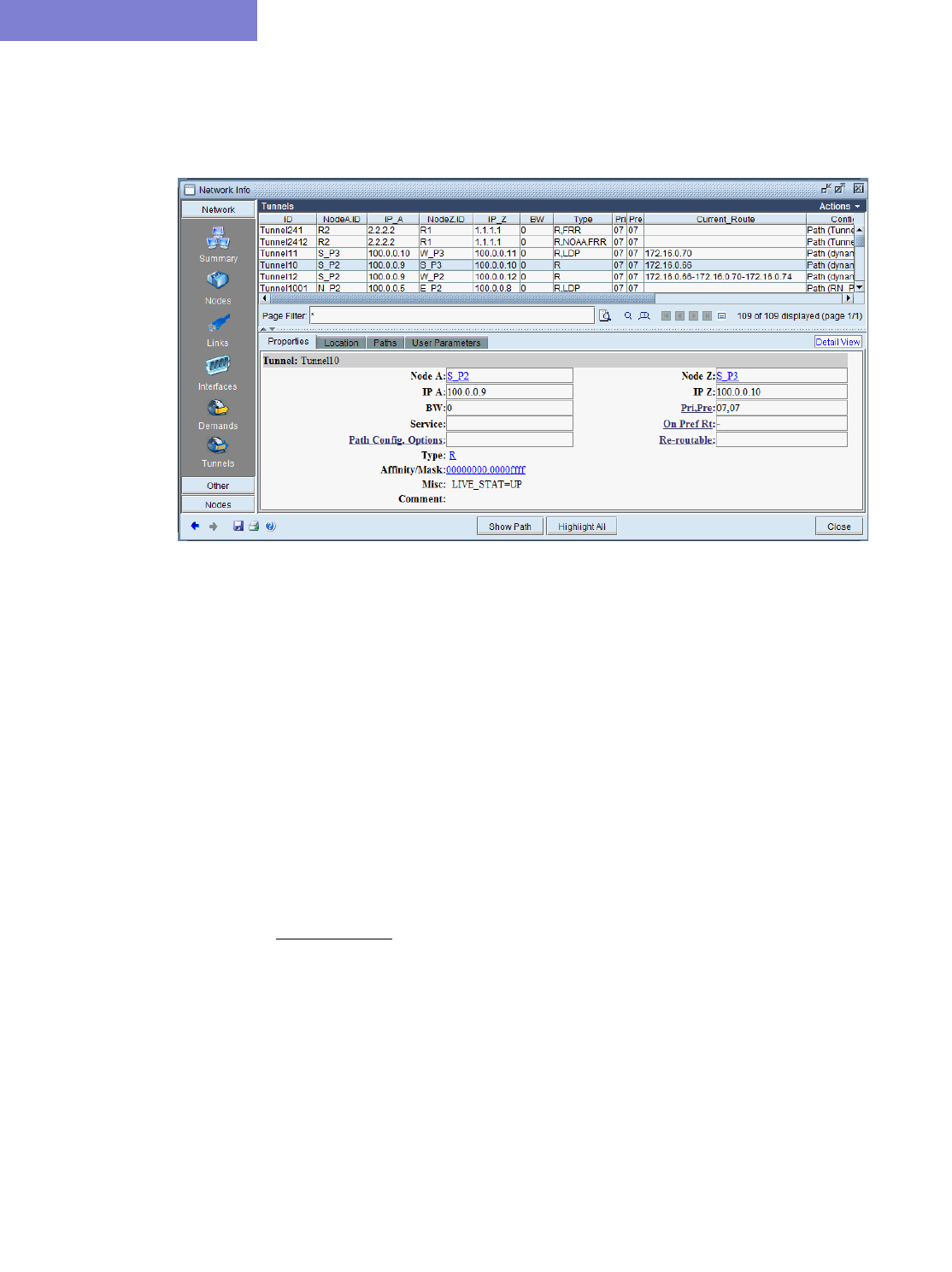Open the Detail View link
The height and width of the screenshot is (1272, 952).
[x=837, y=342]
